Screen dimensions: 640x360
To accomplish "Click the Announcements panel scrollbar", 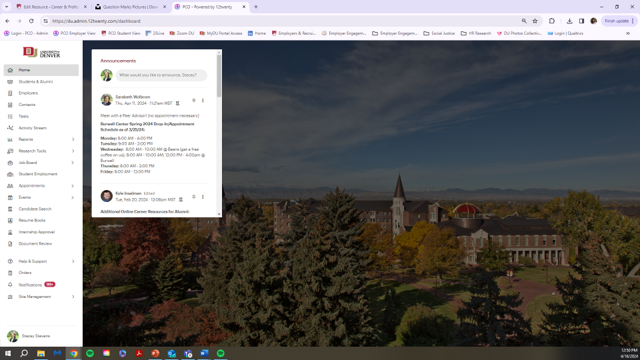I will click(219, 76).
